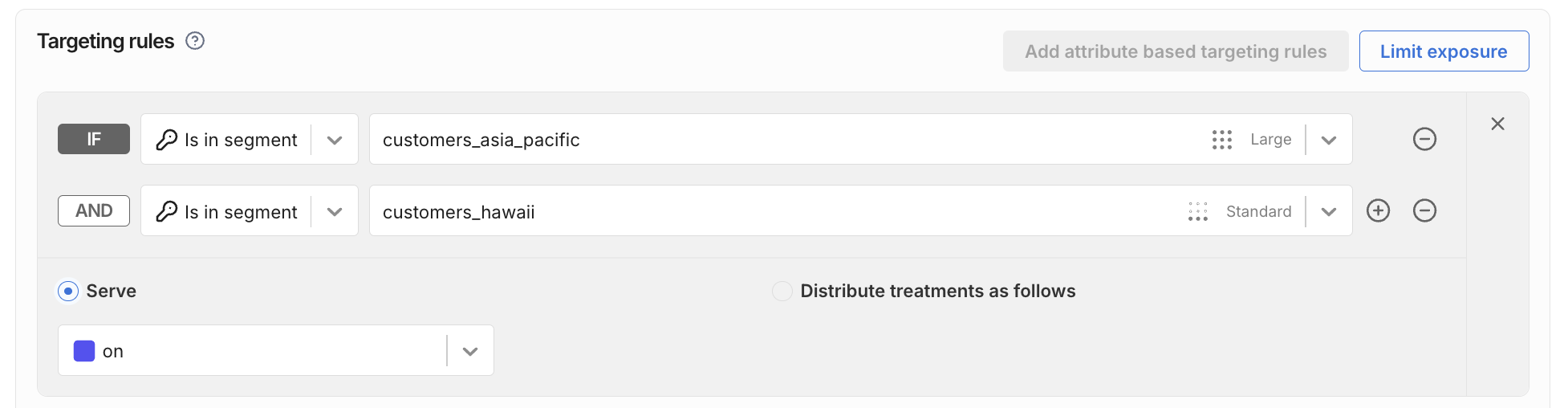Add another condition with the plus icon
This screenshot has width=1568, height=408.
(x=1378, y=211)
